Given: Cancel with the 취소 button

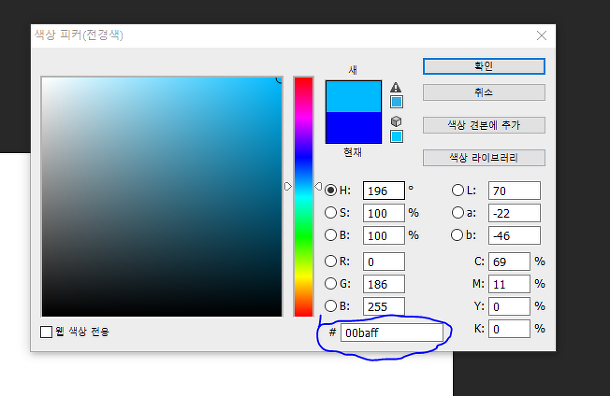Looking at the screenshot, I should tap(484, 93).
